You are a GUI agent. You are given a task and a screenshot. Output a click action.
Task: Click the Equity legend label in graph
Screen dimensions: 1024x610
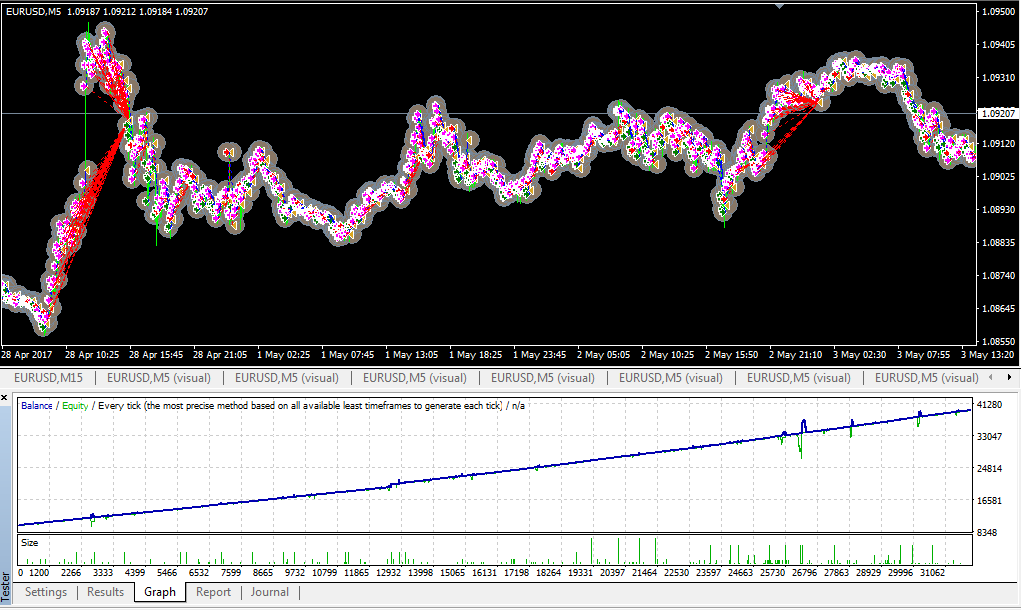click(x=76, y=405)
